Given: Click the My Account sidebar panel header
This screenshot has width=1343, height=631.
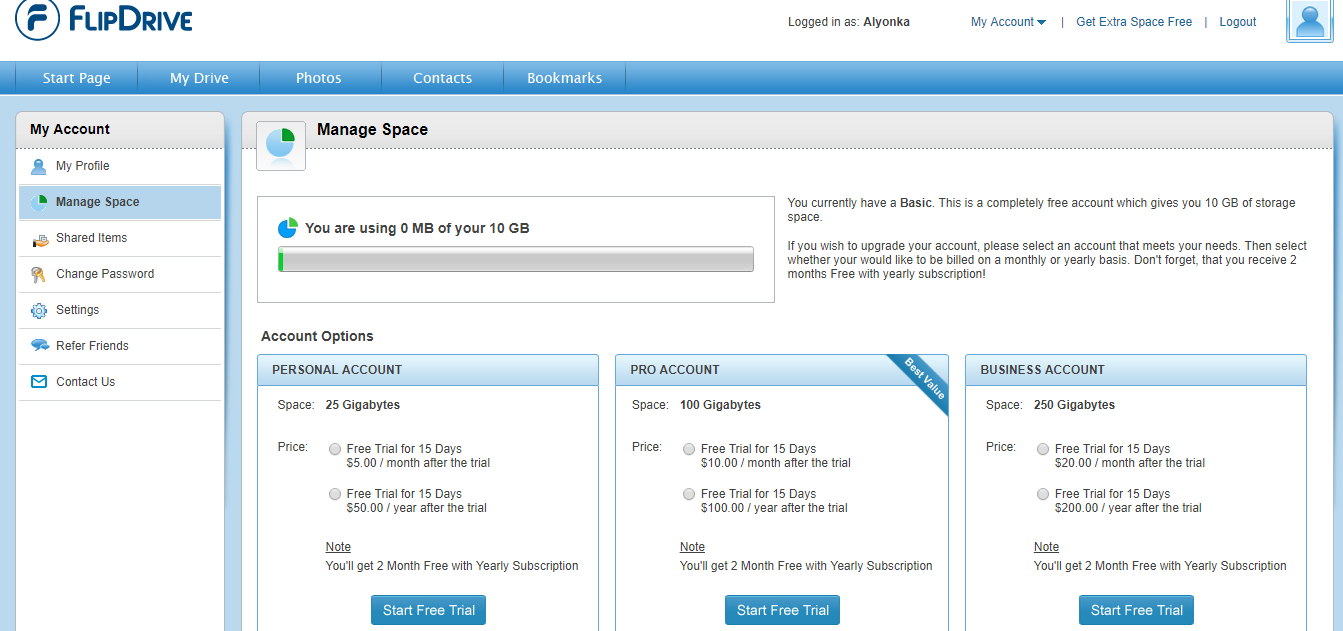Looking at the screenshot, I should tap(120, 129).
